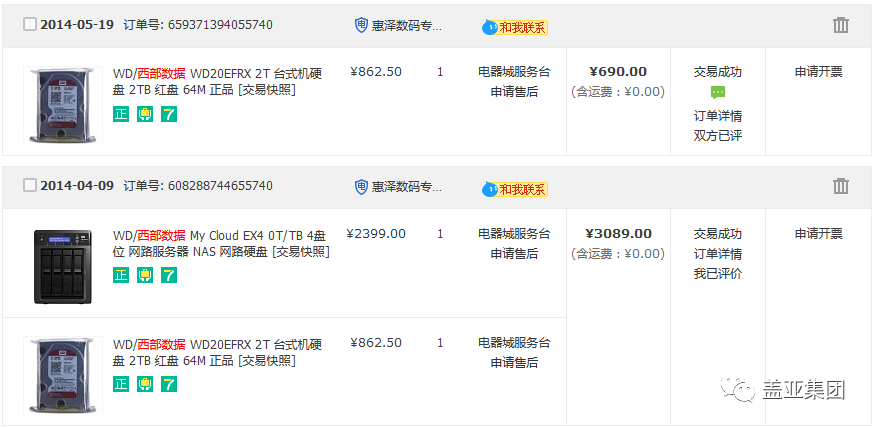Click the green comment bubble under 交易成功
Screen dimensions: 874x428
[718, 93]
